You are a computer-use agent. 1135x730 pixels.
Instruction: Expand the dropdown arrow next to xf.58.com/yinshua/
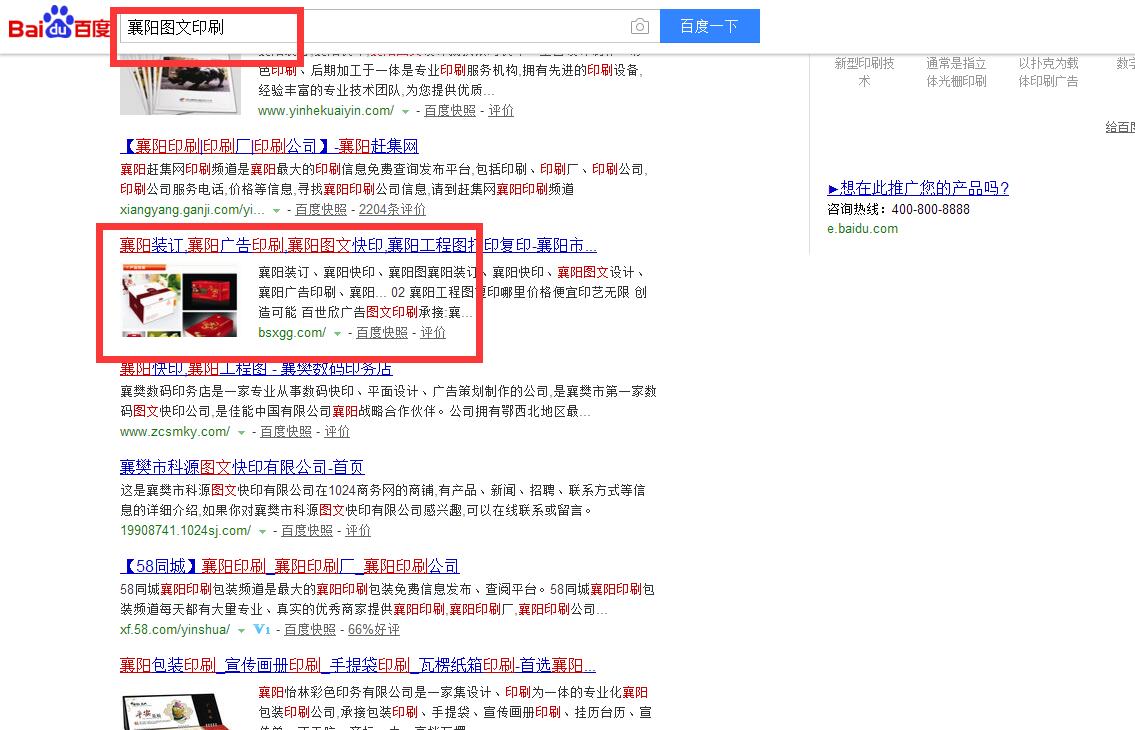241,631
